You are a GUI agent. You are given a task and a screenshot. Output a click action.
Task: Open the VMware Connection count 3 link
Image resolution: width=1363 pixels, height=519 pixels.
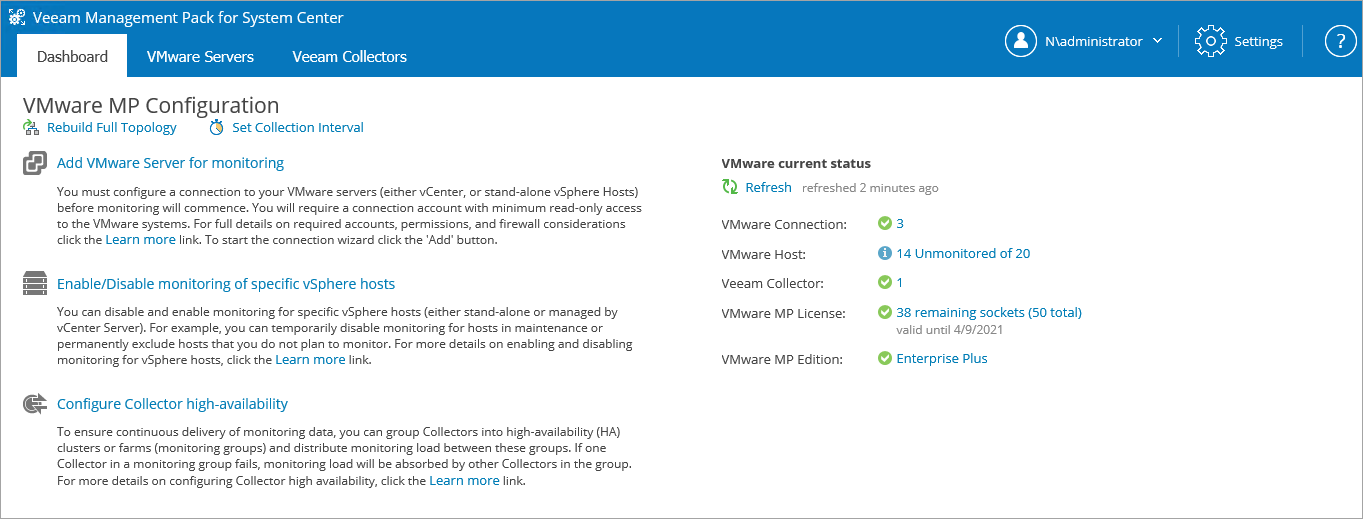(900, 224)
